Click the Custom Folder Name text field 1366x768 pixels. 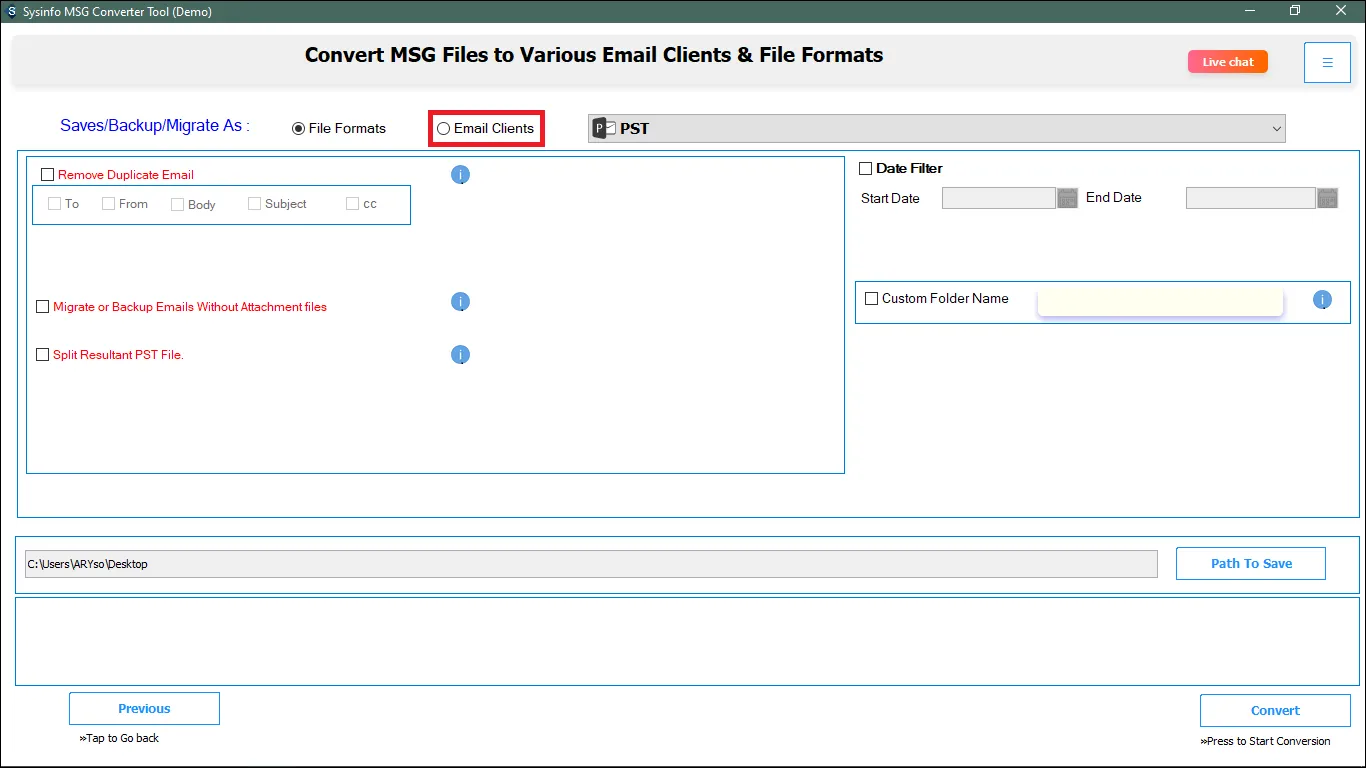tap(1160, 301)
